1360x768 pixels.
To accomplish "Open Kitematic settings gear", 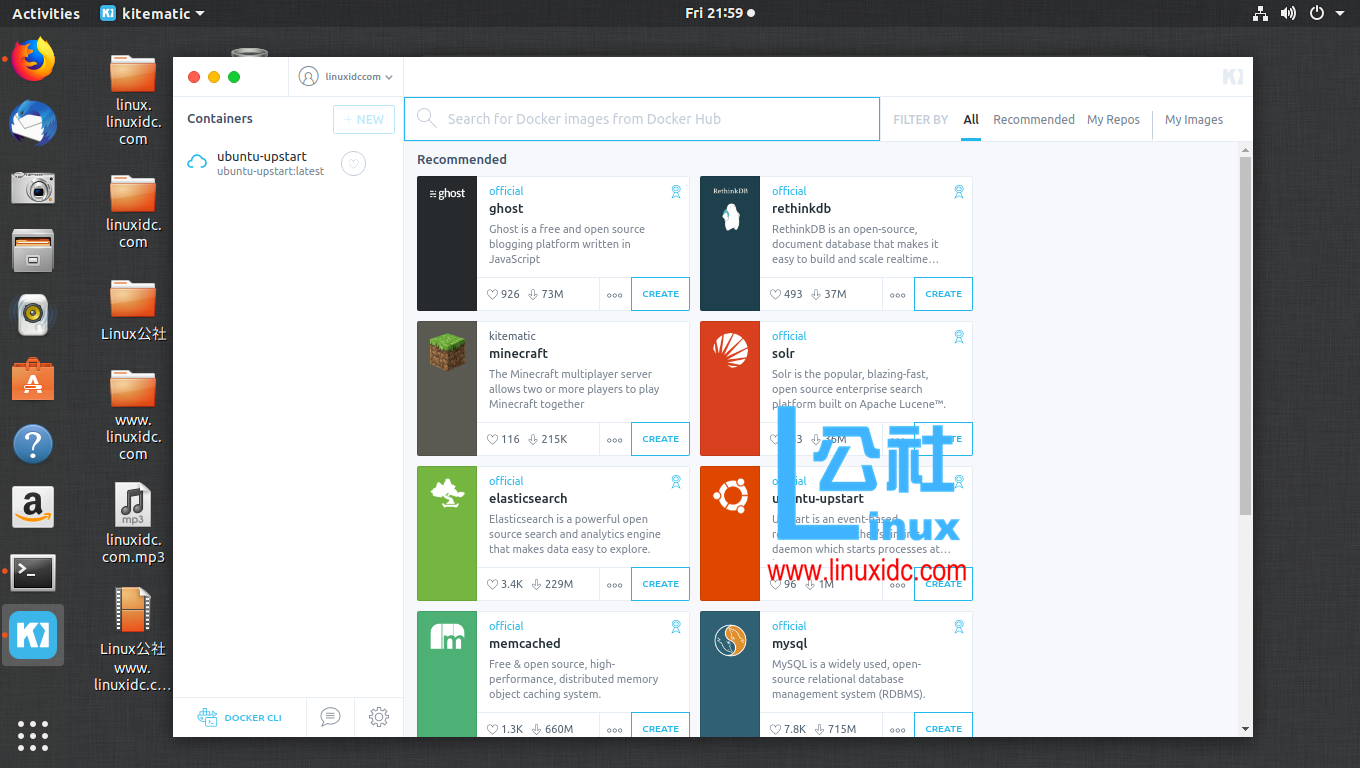I will (x=378, y=717).
